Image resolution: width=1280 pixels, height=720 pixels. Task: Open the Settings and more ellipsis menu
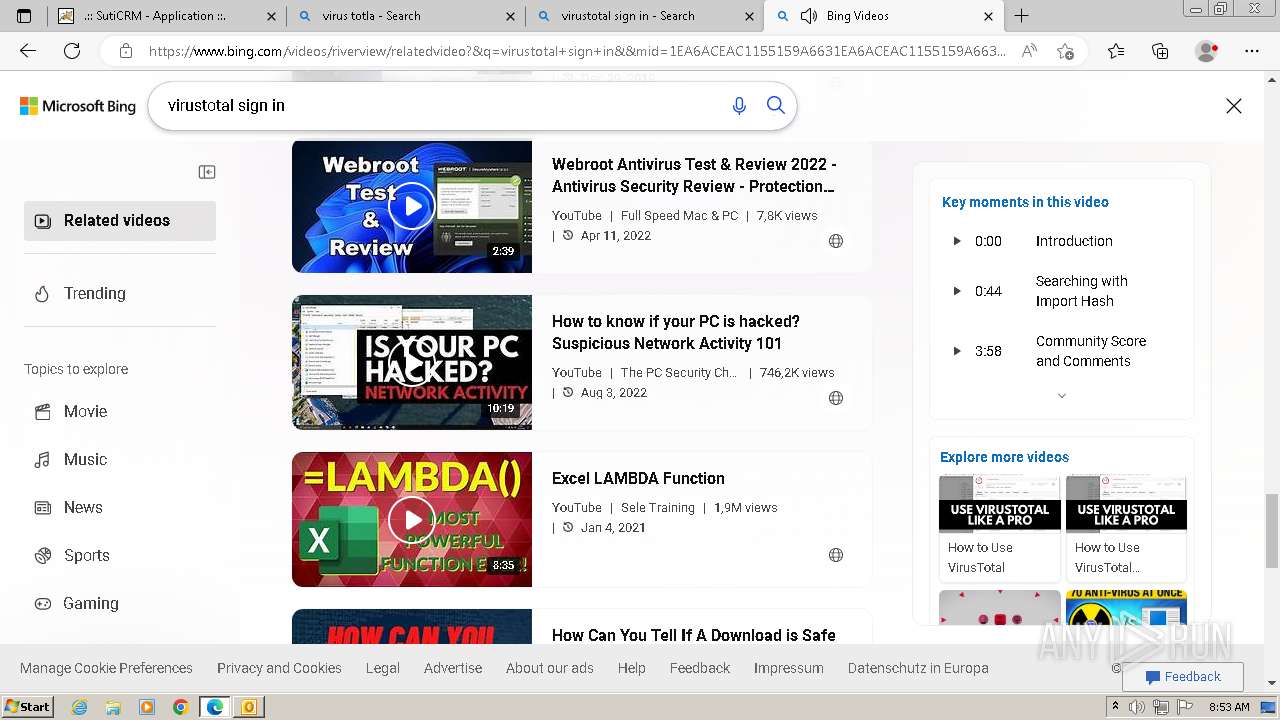[x=1251, y=51]
